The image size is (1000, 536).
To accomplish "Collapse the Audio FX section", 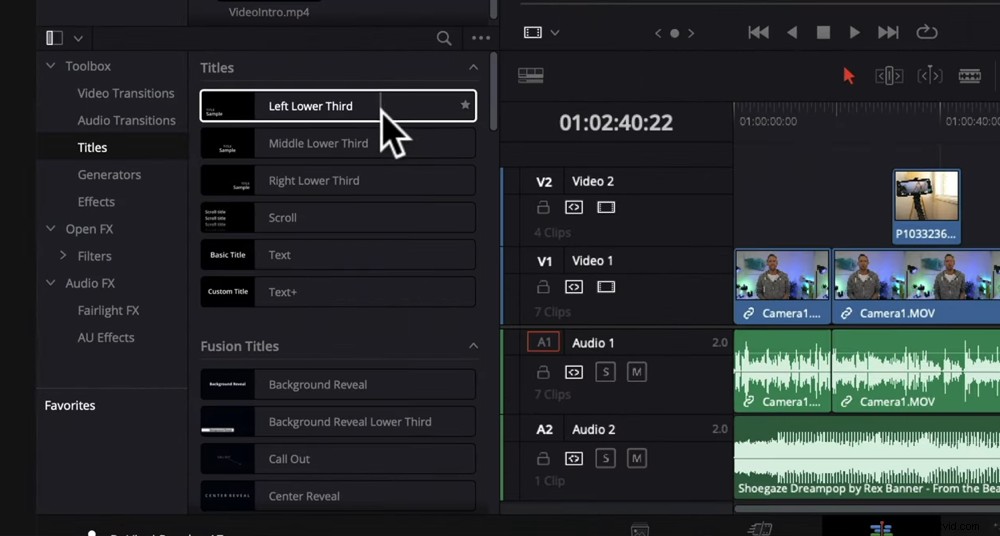I will click(x=50, y=283).
